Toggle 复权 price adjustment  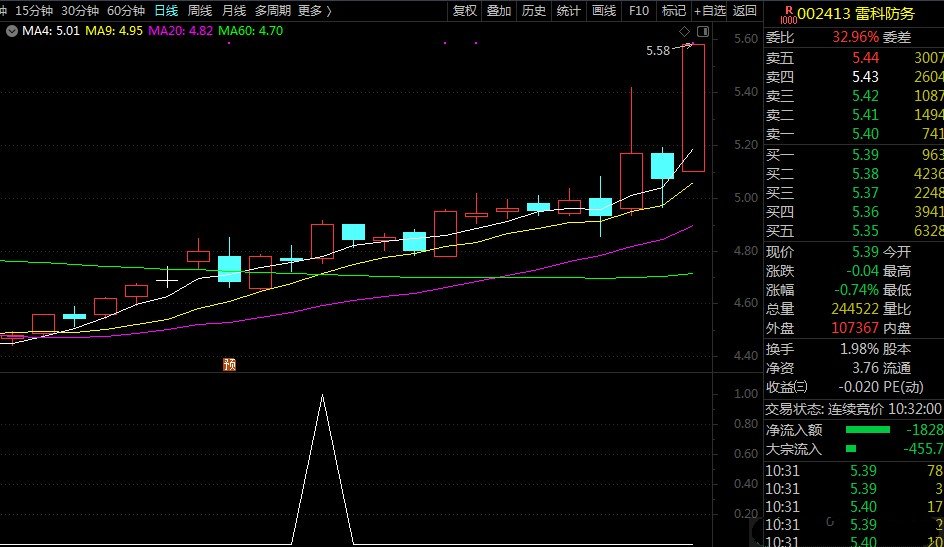tap(465, 11)
